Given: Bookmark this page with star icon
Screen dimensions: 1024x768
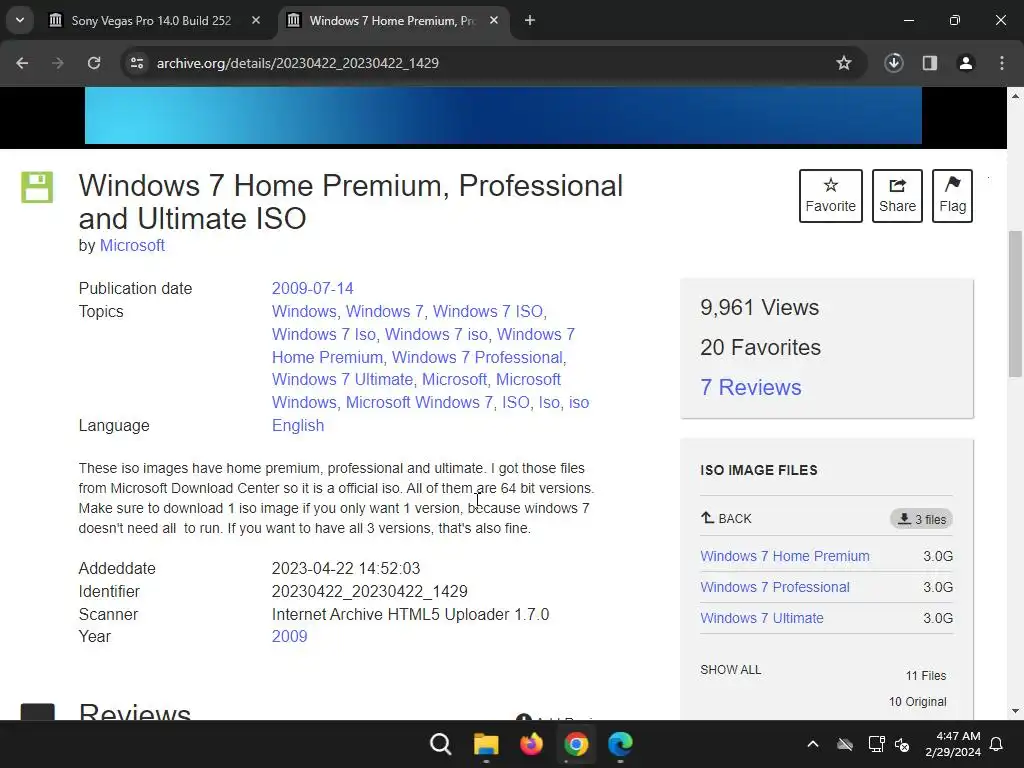Looking at the screenshot, I should coord(844,63).
